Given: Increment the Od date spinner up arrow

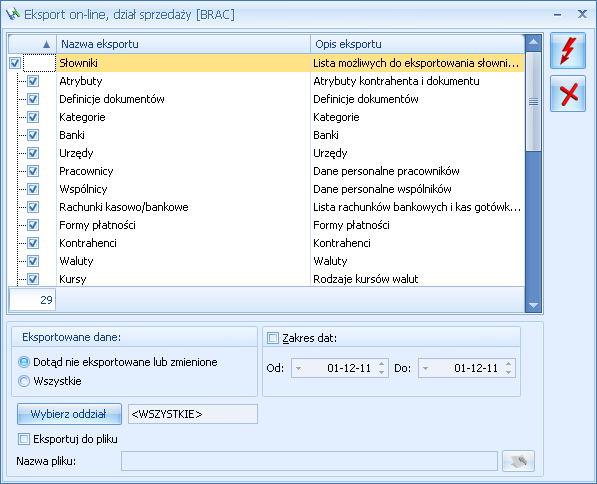Looking at the screenshot, I should click(382, 364).
